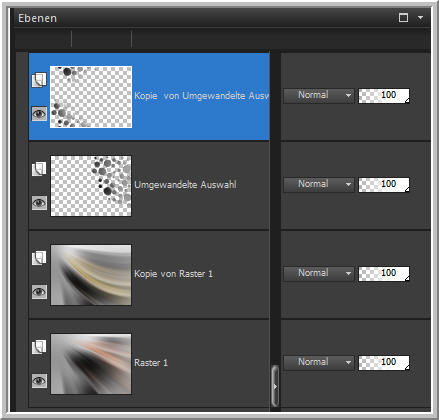Screen dimensions: 439x420
Task: Open the Ebenen panel options arrow
Action: (x=420, y=17)
